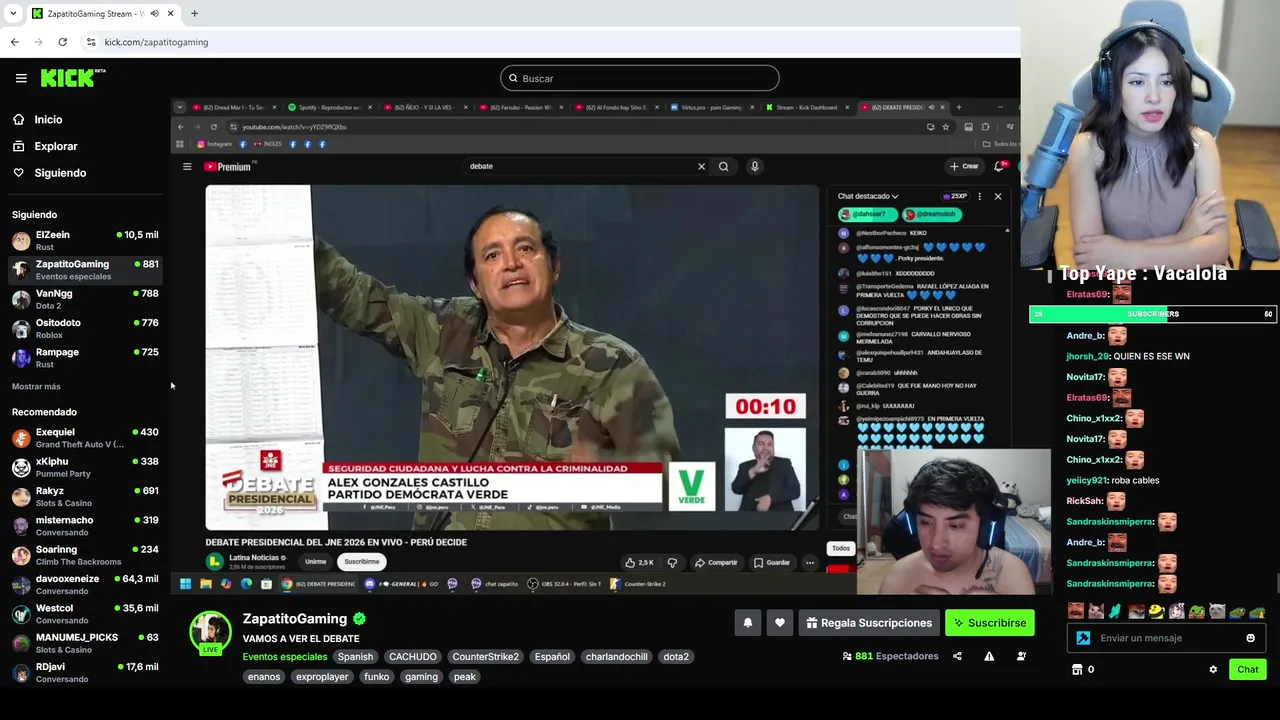The image size is (1280, 720).
Task: Open the emoji picker in chat input
Action: click(1250, 638)
